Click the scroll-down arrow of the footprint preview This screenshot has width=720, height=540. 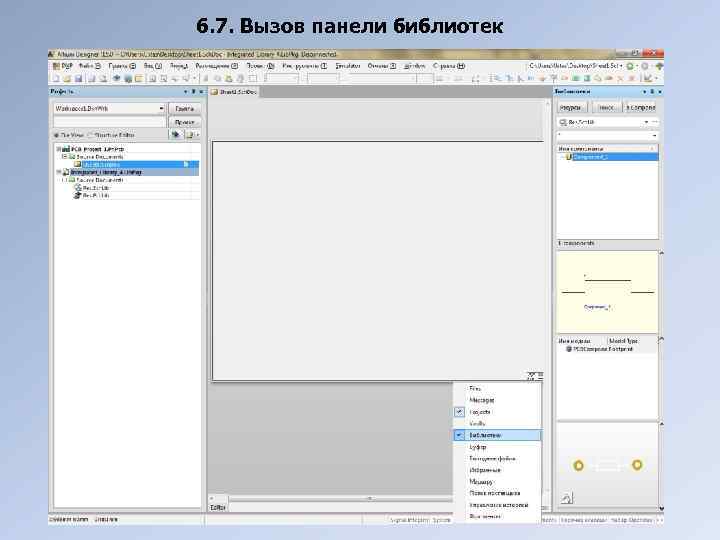(662, 508)
